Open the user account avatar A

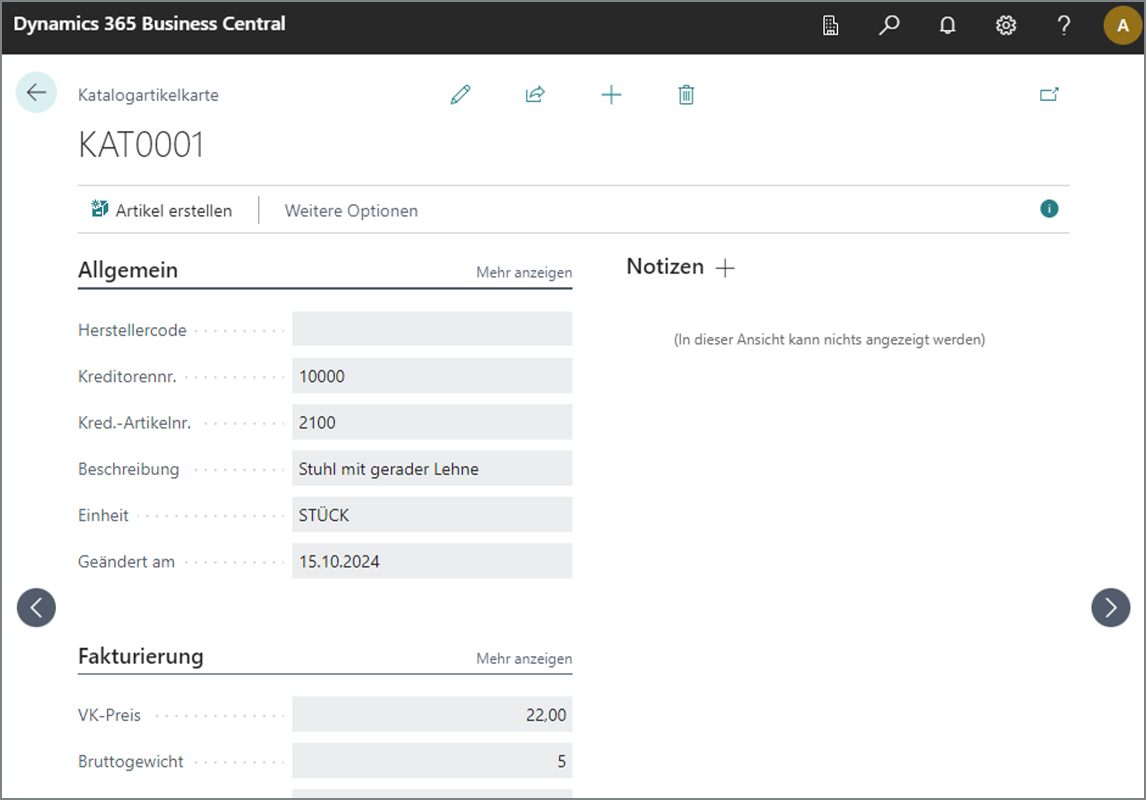click(1123, 26)
